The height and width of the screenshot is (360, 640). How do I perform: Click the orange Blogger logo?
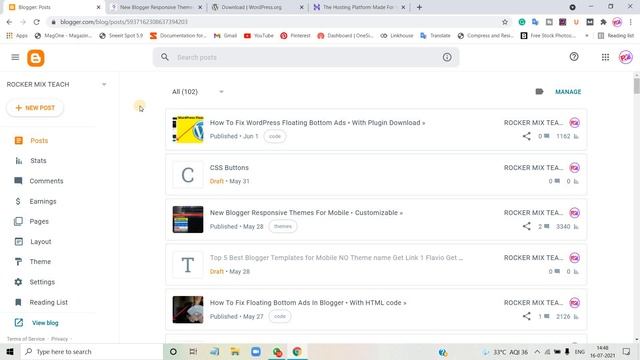point(36,58)
